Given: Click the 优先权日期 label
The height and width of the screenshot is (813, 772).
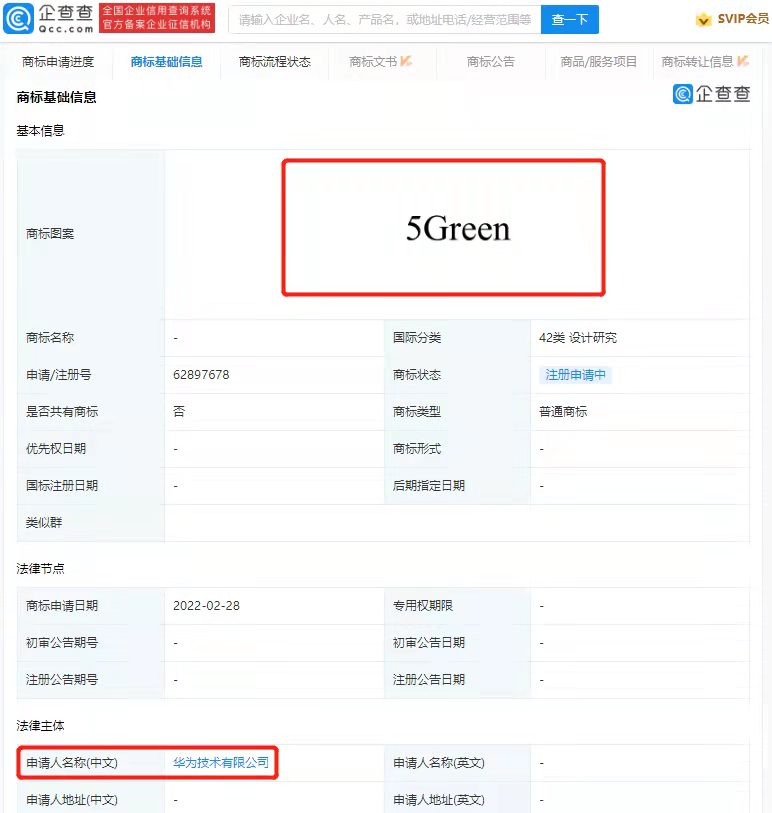Looking at the screenshot, I should click(x=56, y=448).
